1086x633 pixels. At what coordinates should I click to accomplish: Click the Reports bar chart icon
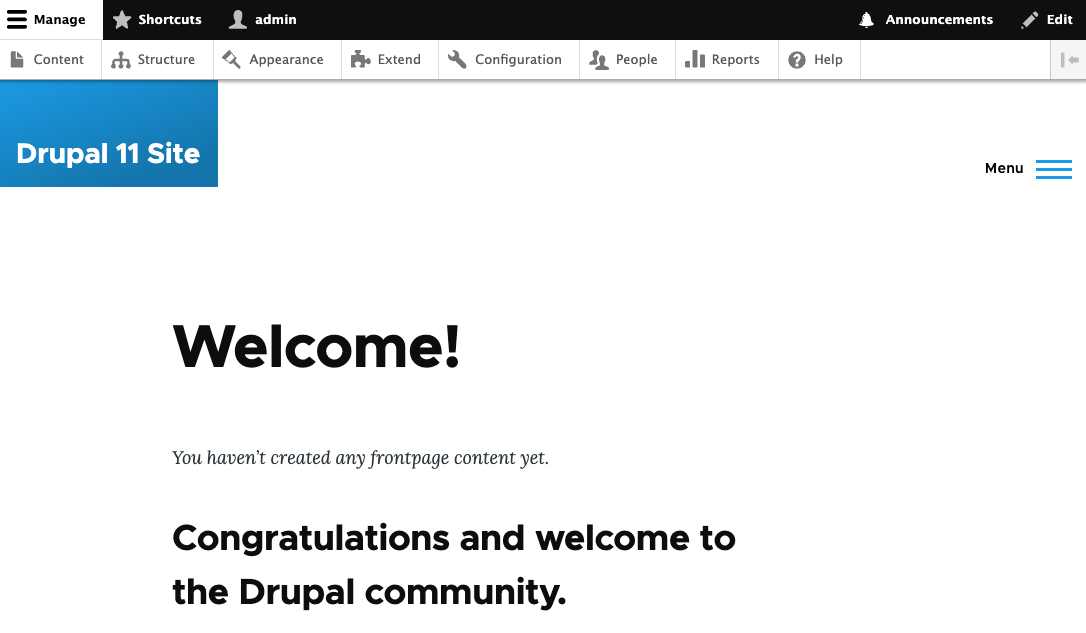click(695, 60)
